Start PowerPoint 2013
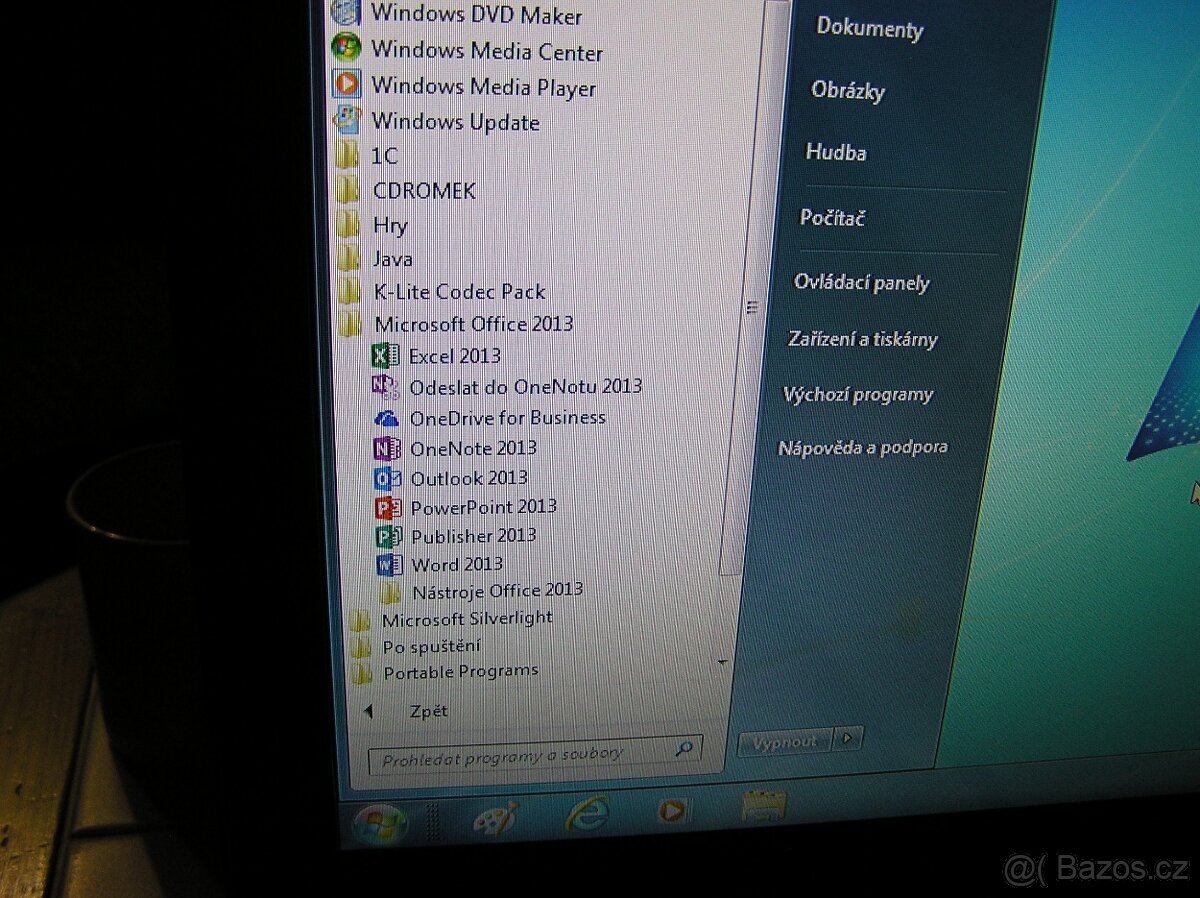Screen dimensions: 1200x898 [483, 507]
